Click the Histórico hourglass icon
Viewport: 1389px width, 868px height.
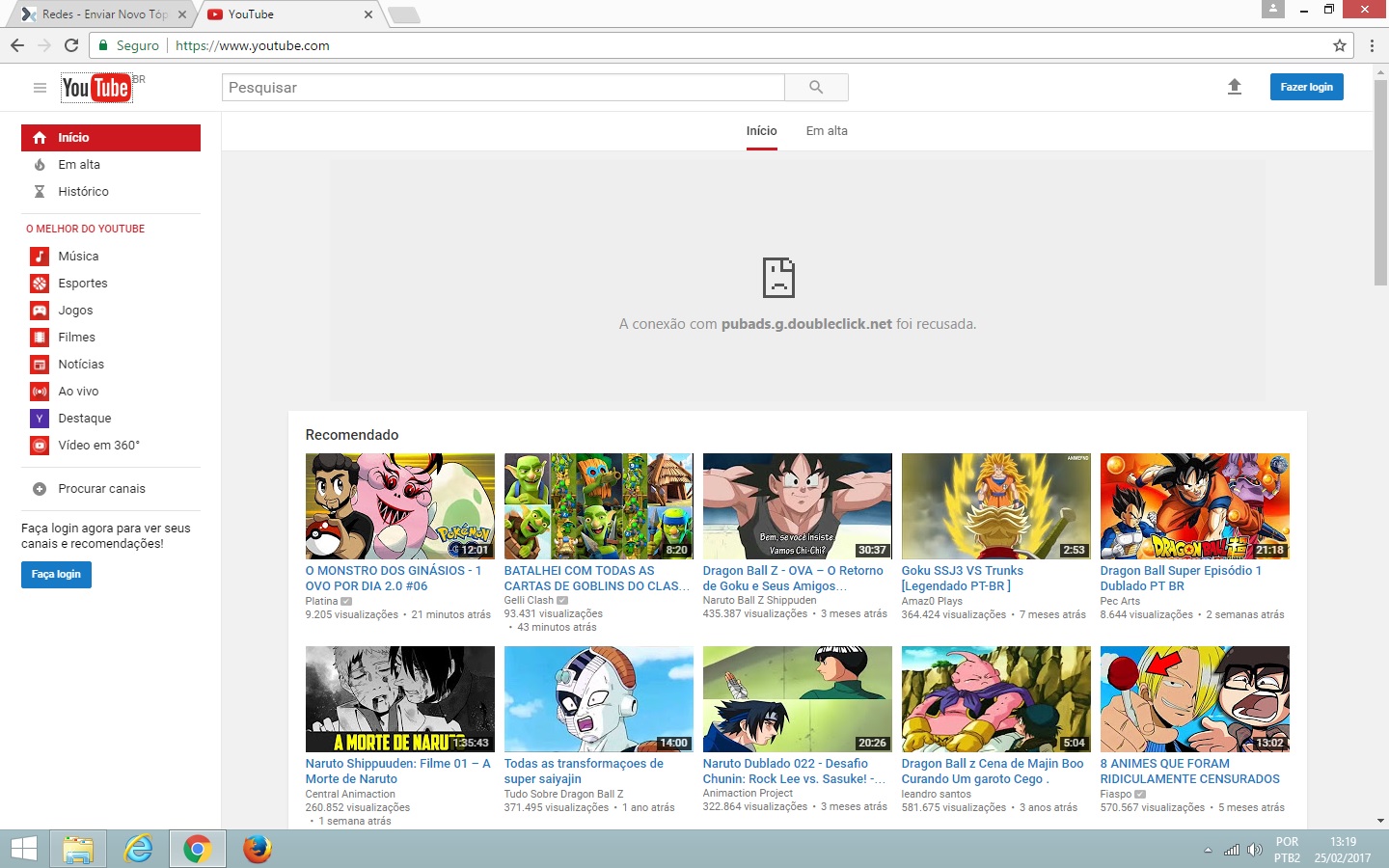pyautogui.click(x=40, y=192)
